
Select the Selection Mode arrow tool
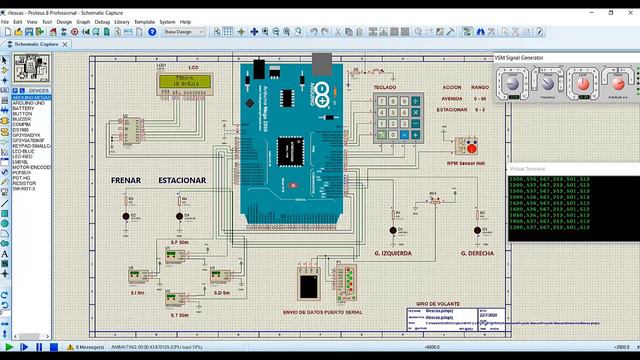[x=4, y=60]
